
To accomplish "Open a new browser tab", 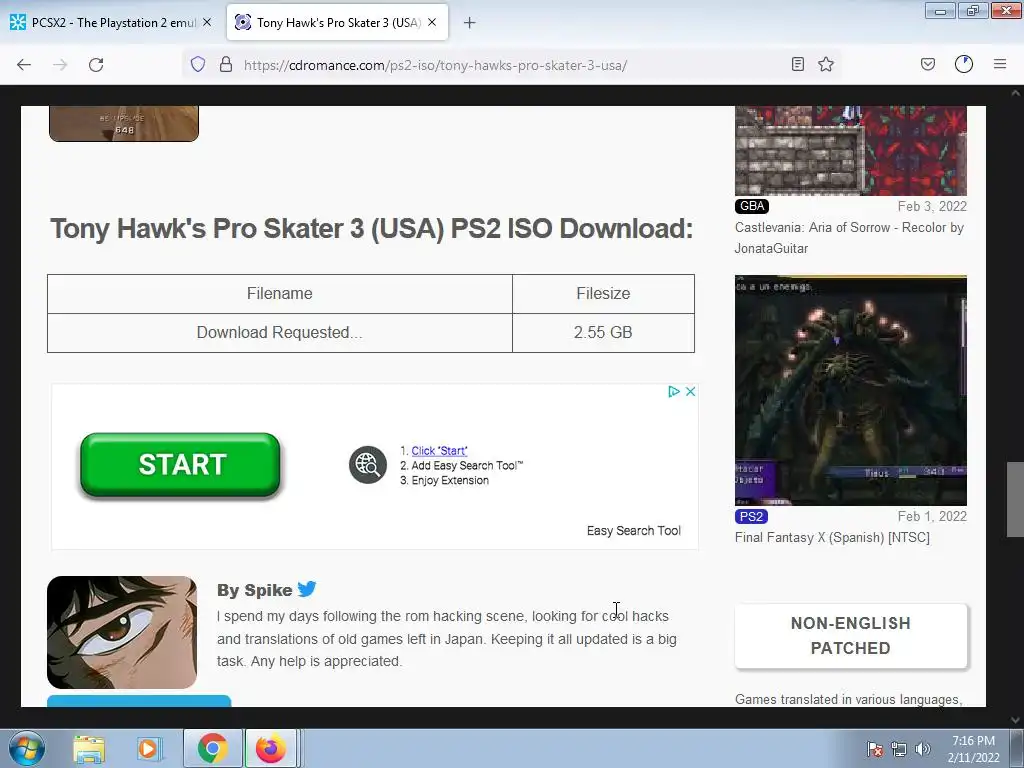I will click(x=470, y=23).
